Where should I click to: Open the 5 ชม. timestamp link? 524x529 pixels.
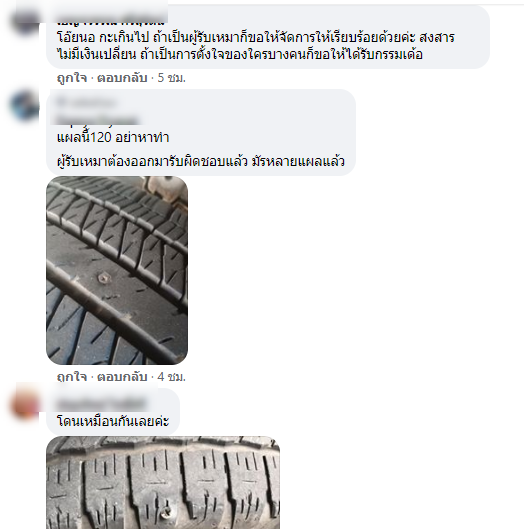click(171, 78)
